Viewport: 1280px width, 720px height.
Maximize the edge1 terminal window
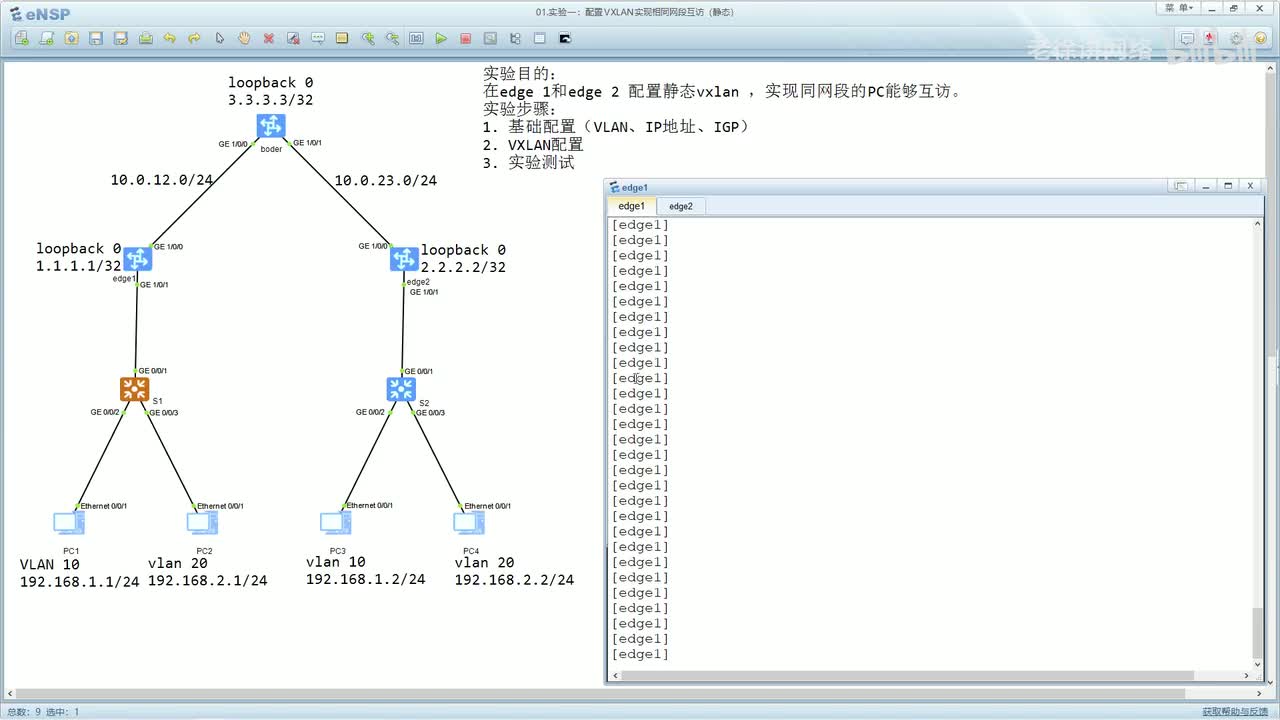tap(1228, 186)
